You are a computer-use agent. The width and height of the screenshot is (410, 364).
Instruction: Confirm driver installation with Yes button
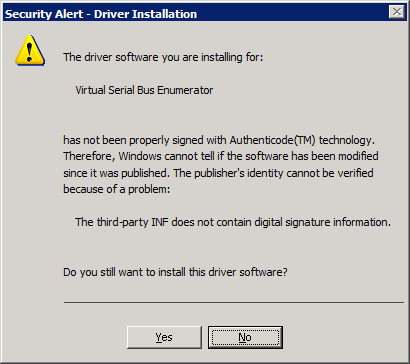pos(164,337)
